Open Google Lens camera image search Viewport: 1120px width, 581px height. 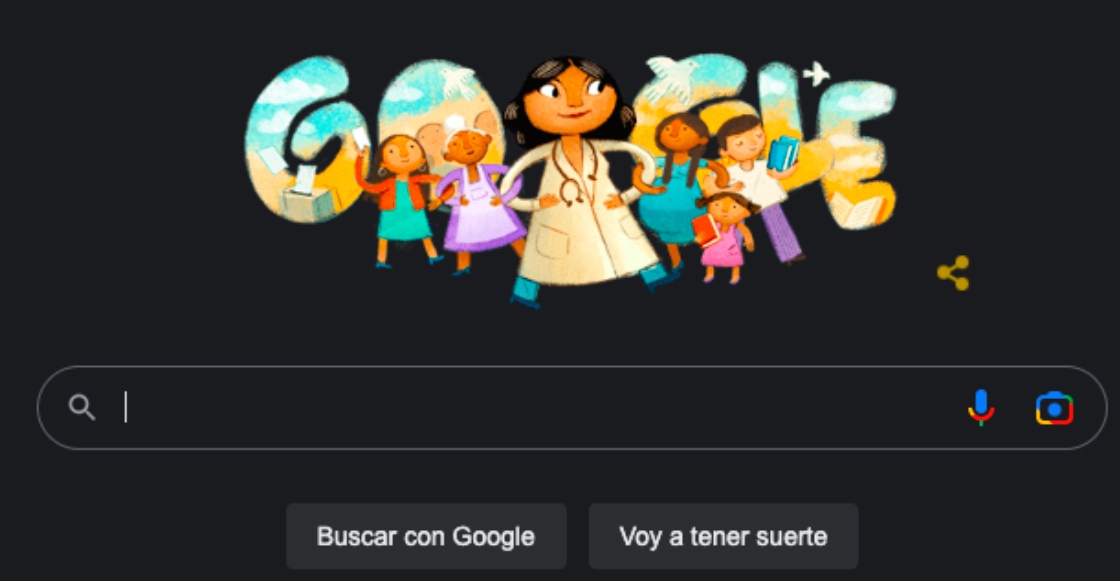point(1054,408)
